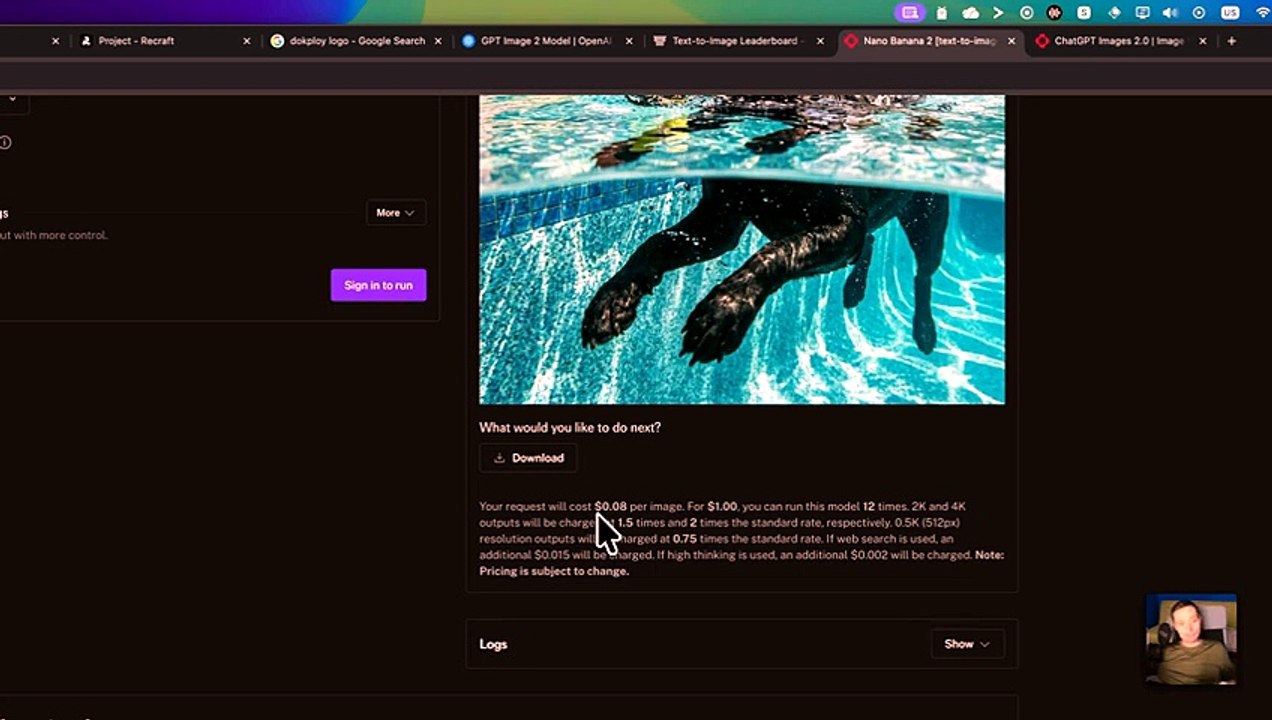The image size is (1272, 720).
Task: Open the sound volume menu bar icon
Action: (x=1170, y=13)
